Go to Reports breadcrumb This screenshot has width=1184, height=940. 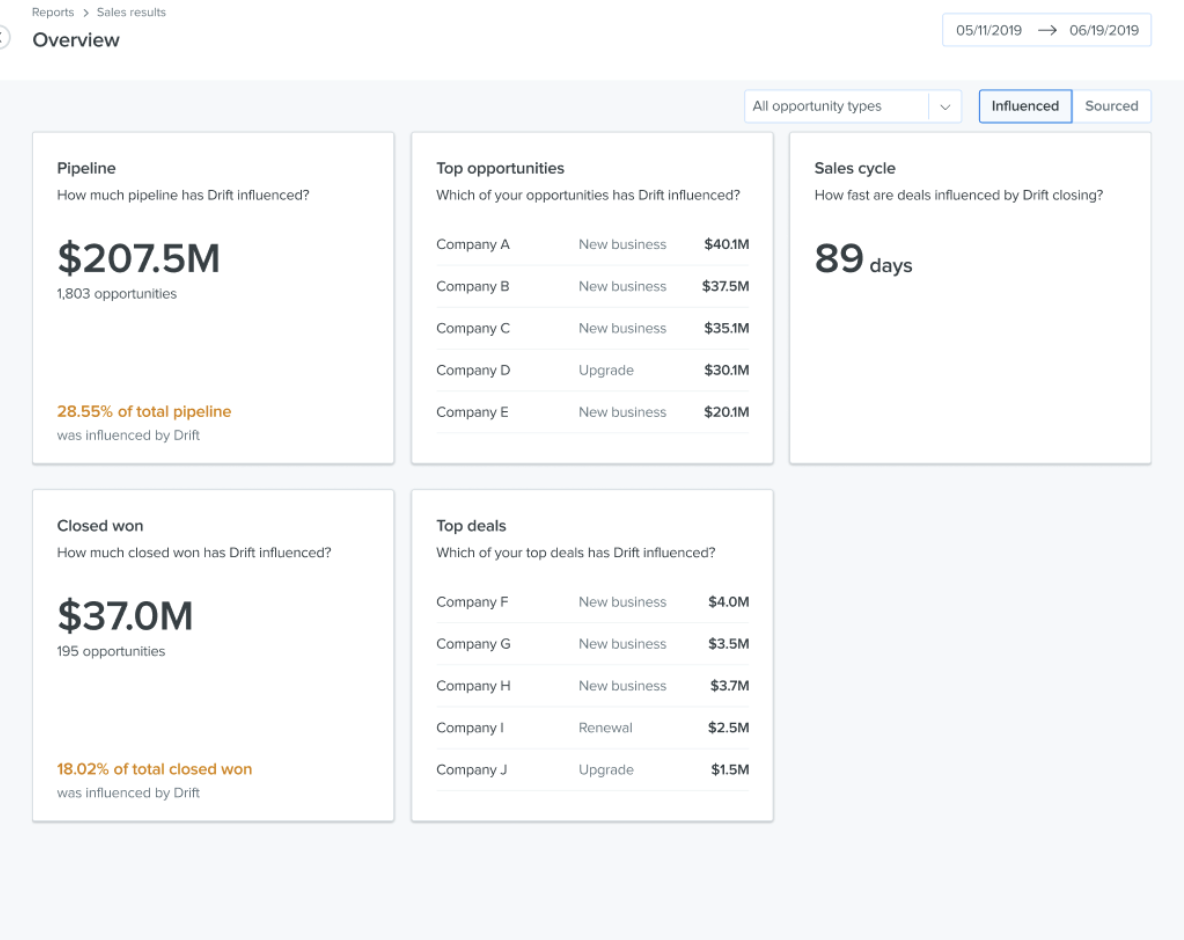(53, 13)
